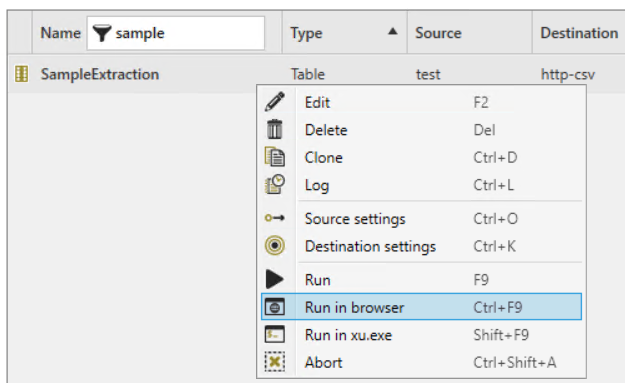The image size is (625, 383).
Task: Click the target icon beside Destination settings
Action: (x=275, y=246)
